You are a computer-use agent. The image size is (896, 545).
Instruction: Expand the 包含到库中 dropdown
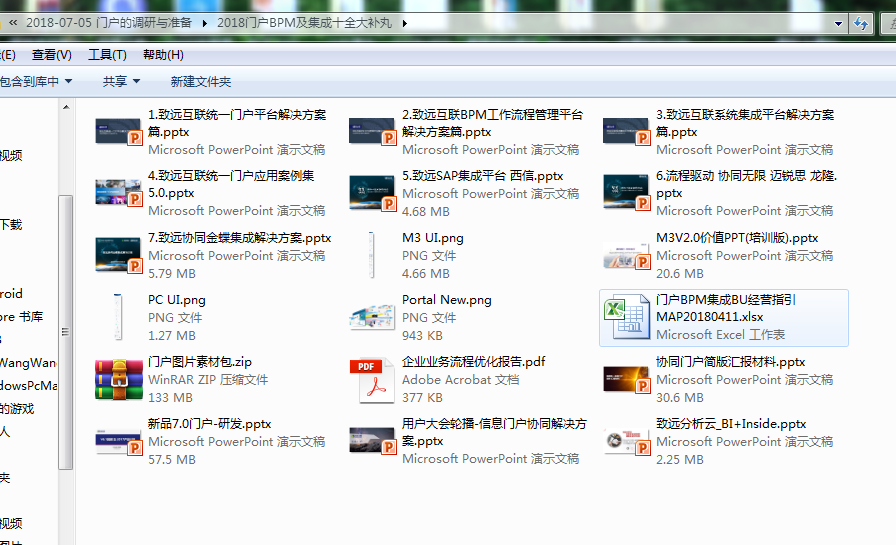pyautogui.click(x=36, y=81)
